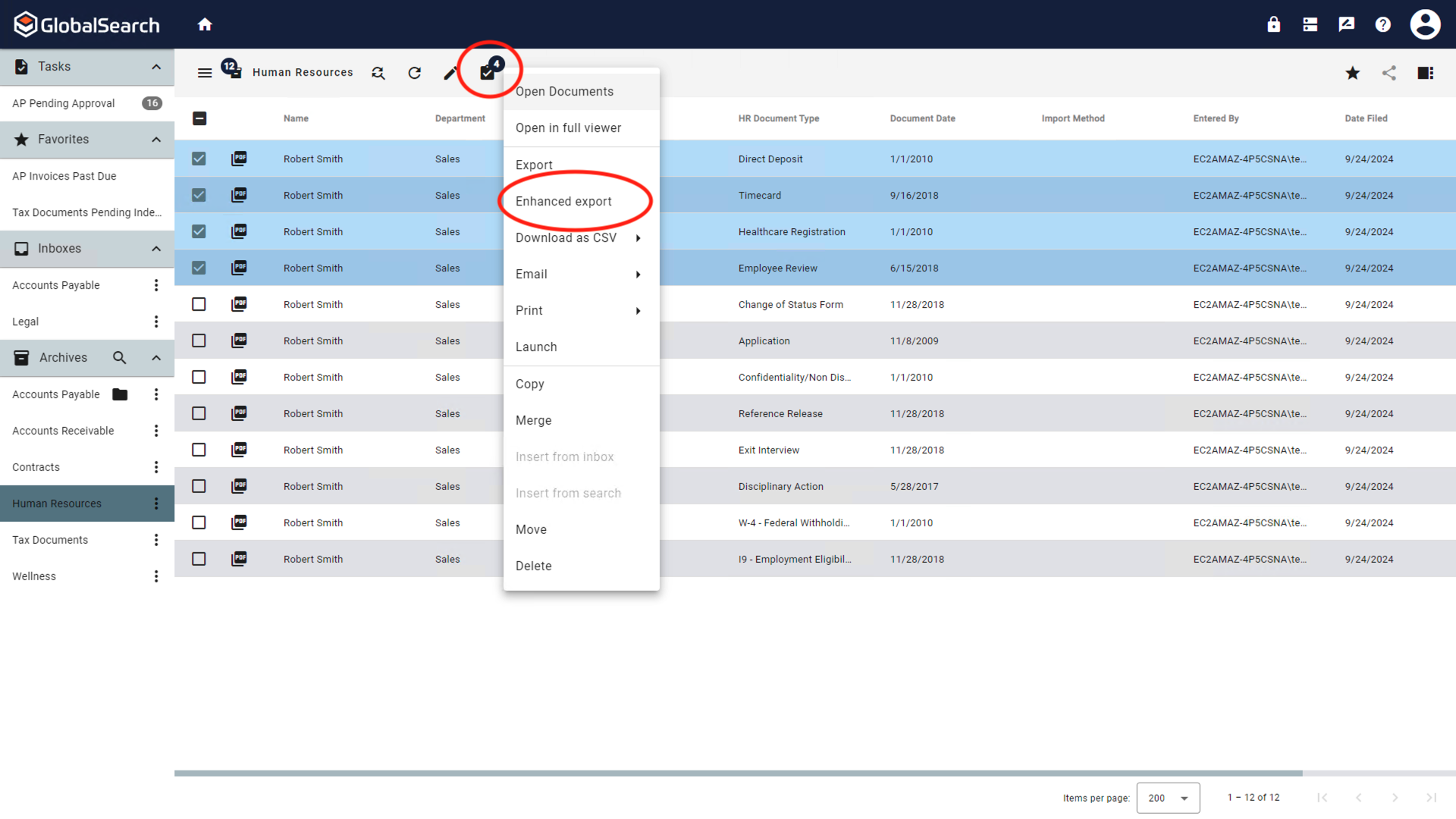Toggle checkbox for Robert Smith Timecard row

198,195
